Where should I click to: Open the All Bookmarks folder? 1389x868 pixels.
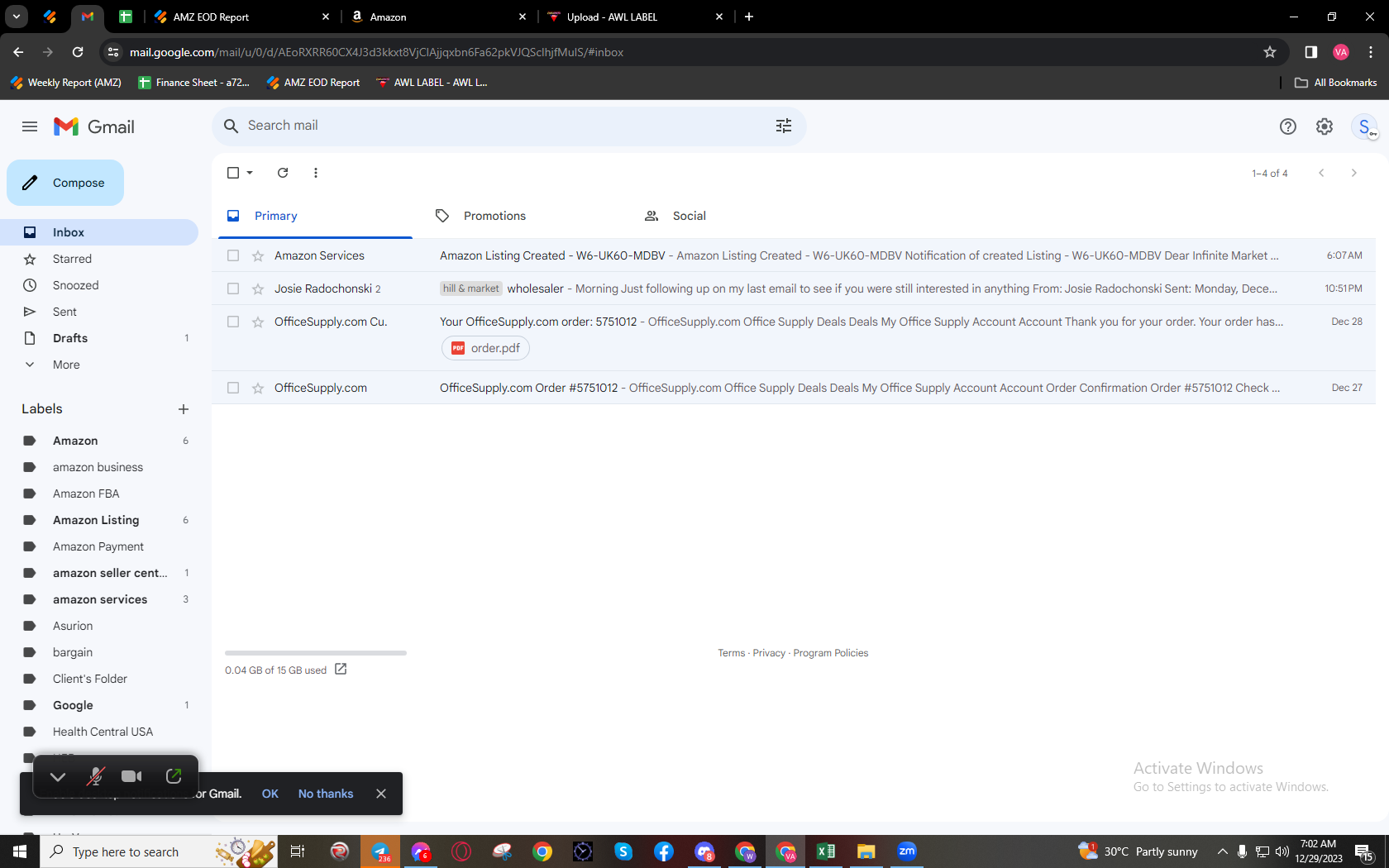pos(1335,83)
